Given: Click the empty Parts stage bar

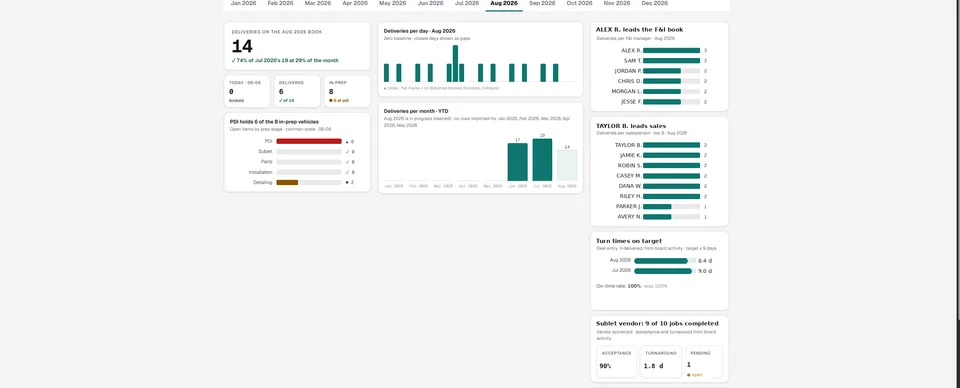Looking at the screenshot, I should click(309, 162).
